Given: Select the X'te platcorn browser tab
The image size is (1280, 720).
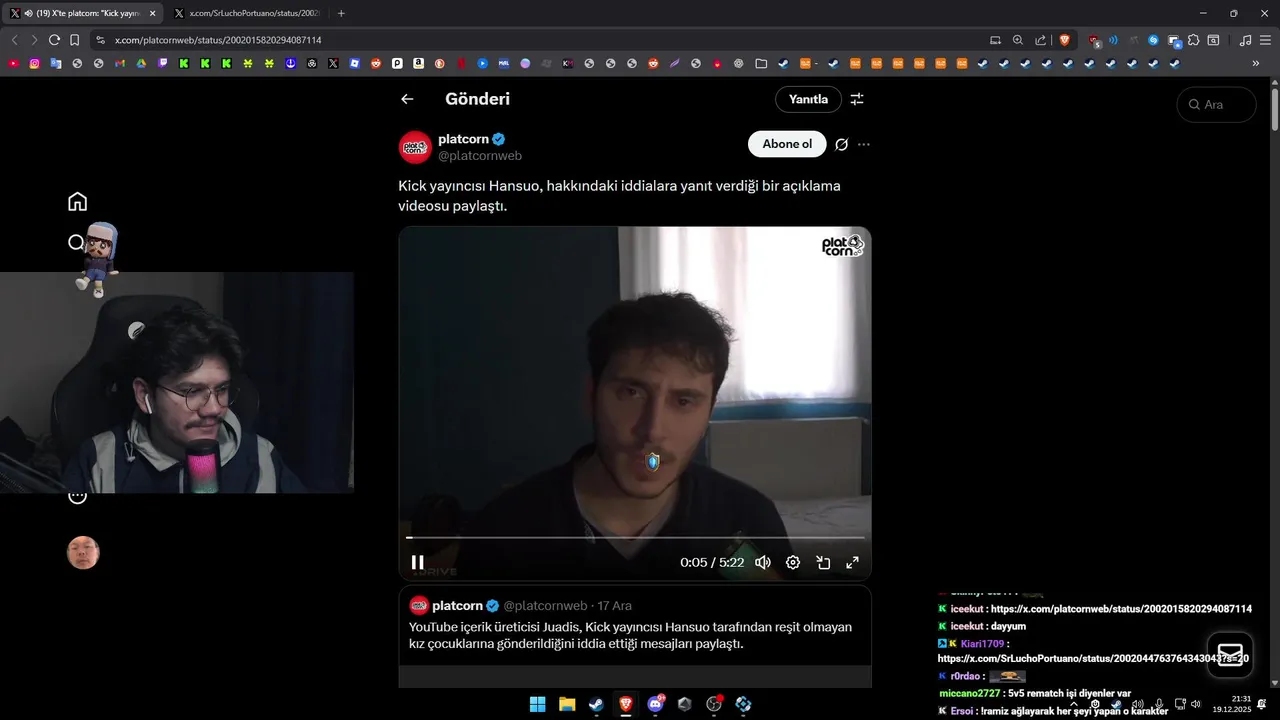Looking at the screenshot, I should click(80, 13).
